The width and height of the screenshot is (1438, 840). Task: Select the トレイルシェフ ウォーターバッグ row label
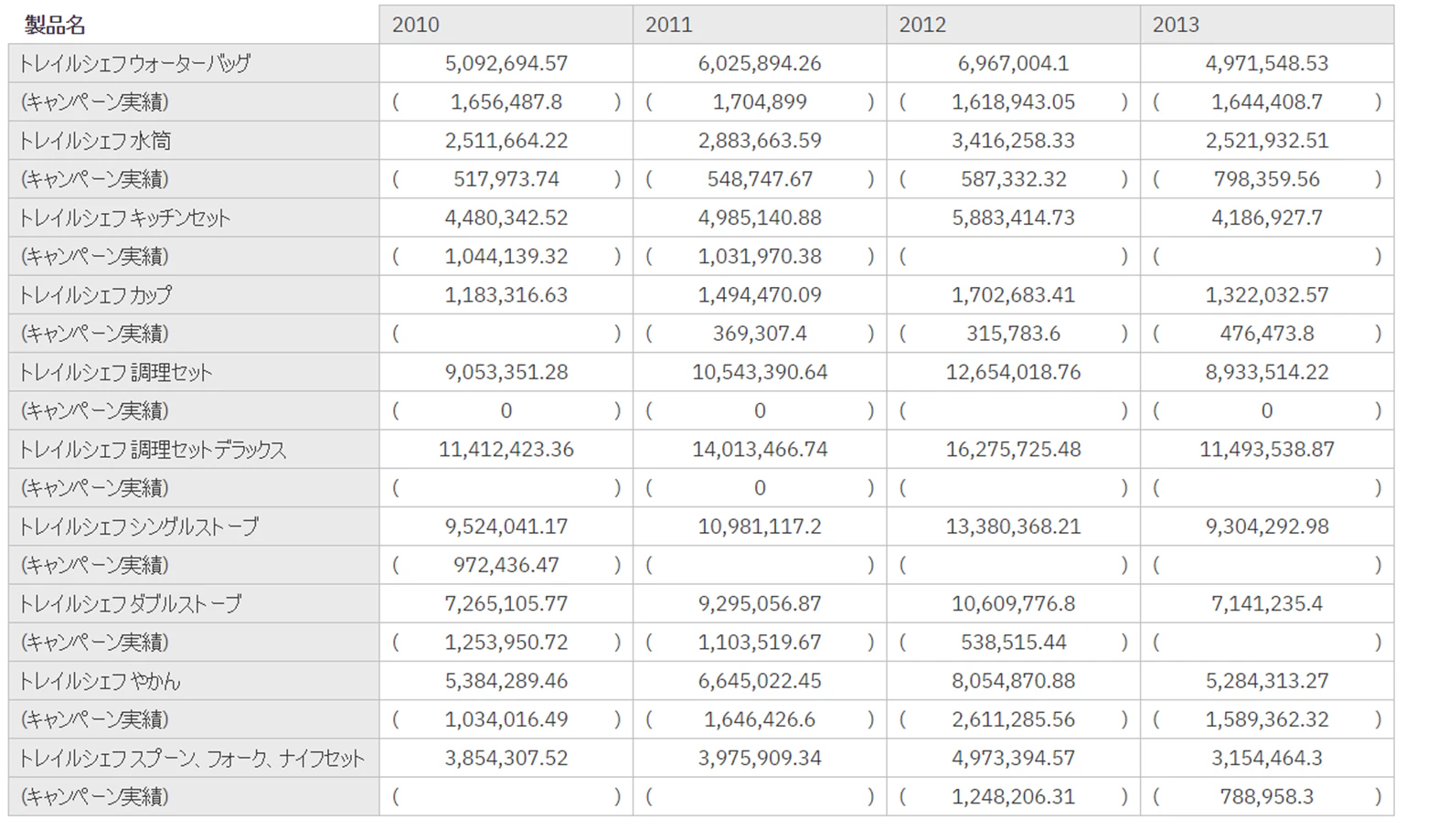194,64
